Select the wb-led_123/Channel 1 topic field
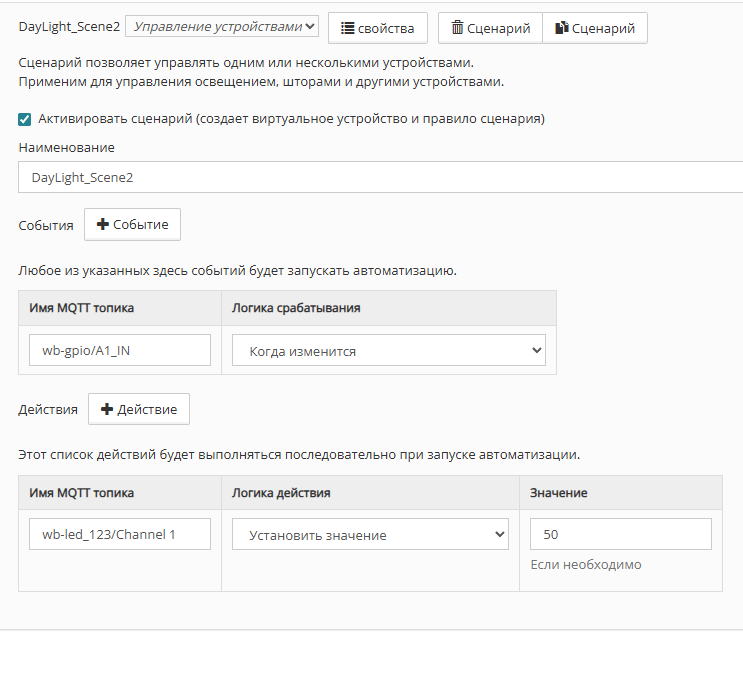Viewport: 743px width, 674px height. (120, 534)
